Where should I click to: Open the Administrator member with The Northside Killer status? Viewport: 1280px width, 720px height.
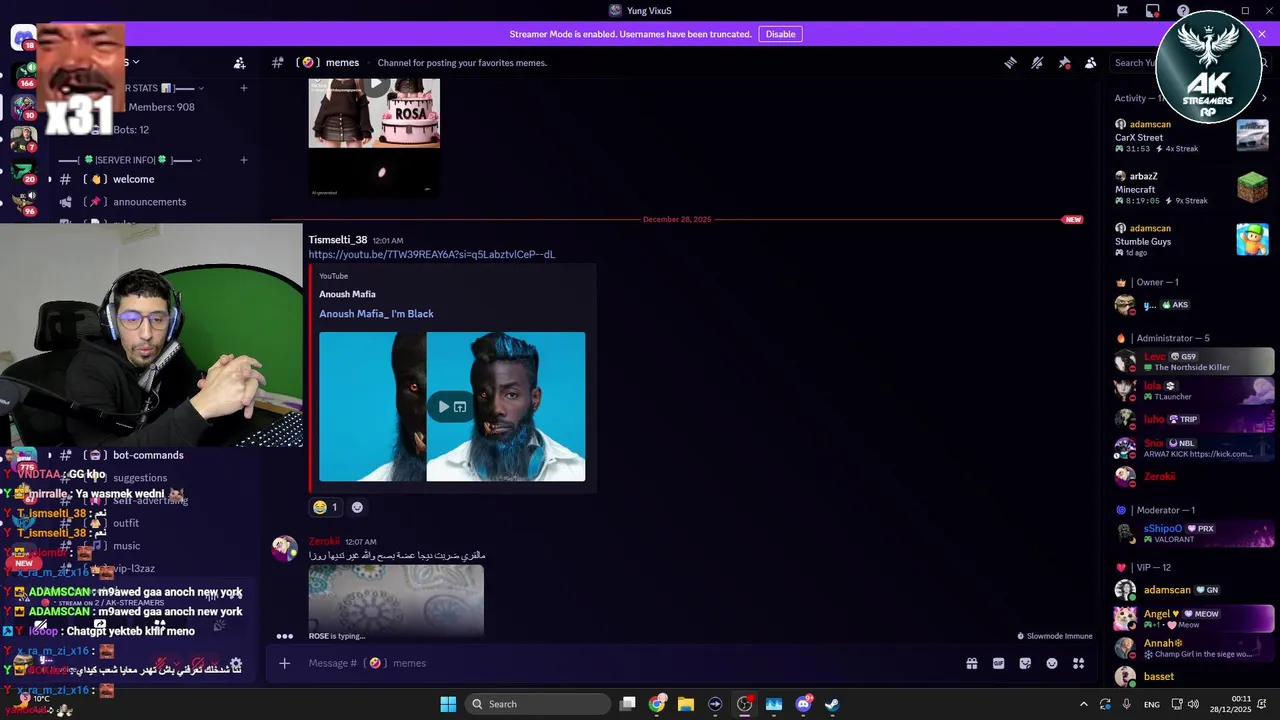(x=1192, y=362)
